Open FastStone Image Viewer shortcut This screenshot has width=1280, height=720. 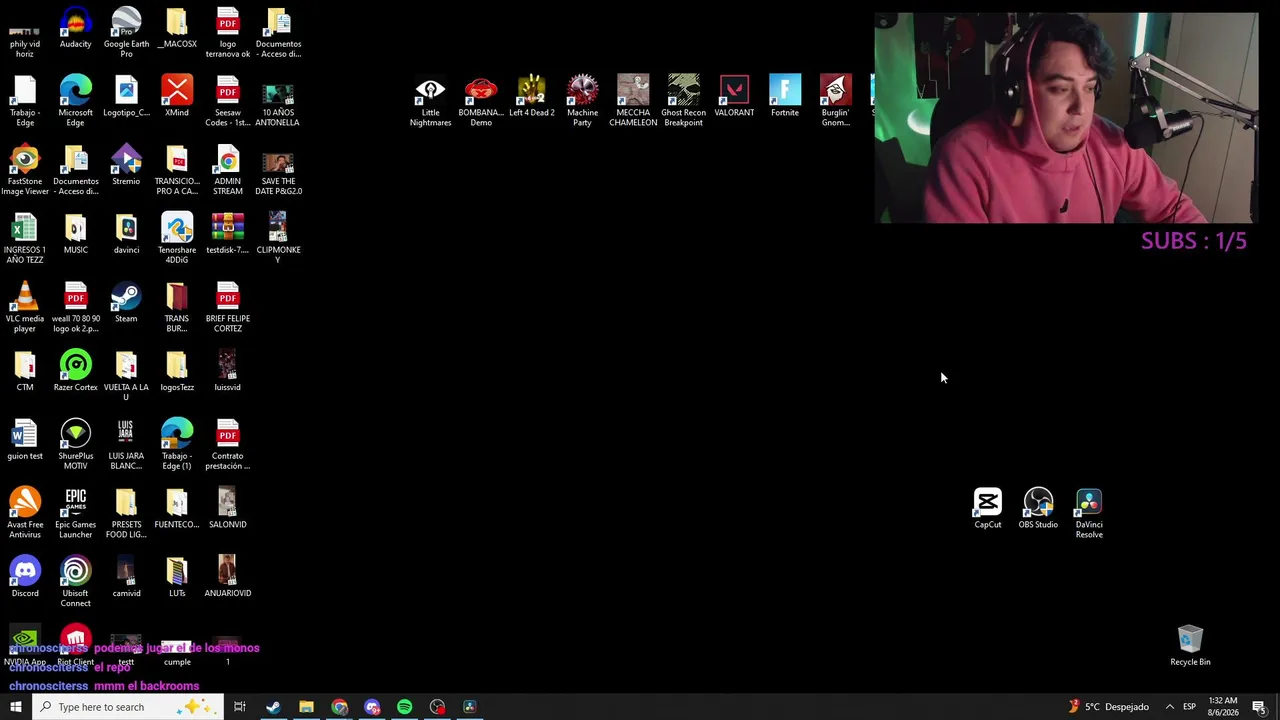pyautogui.click(x=25, y=170)
